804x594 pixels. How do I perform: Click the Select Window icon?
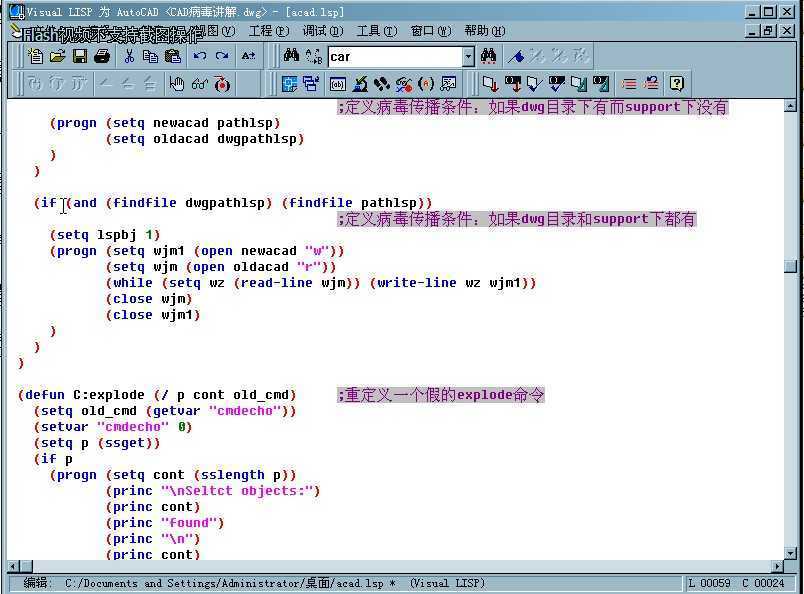(x=311, y=84)
